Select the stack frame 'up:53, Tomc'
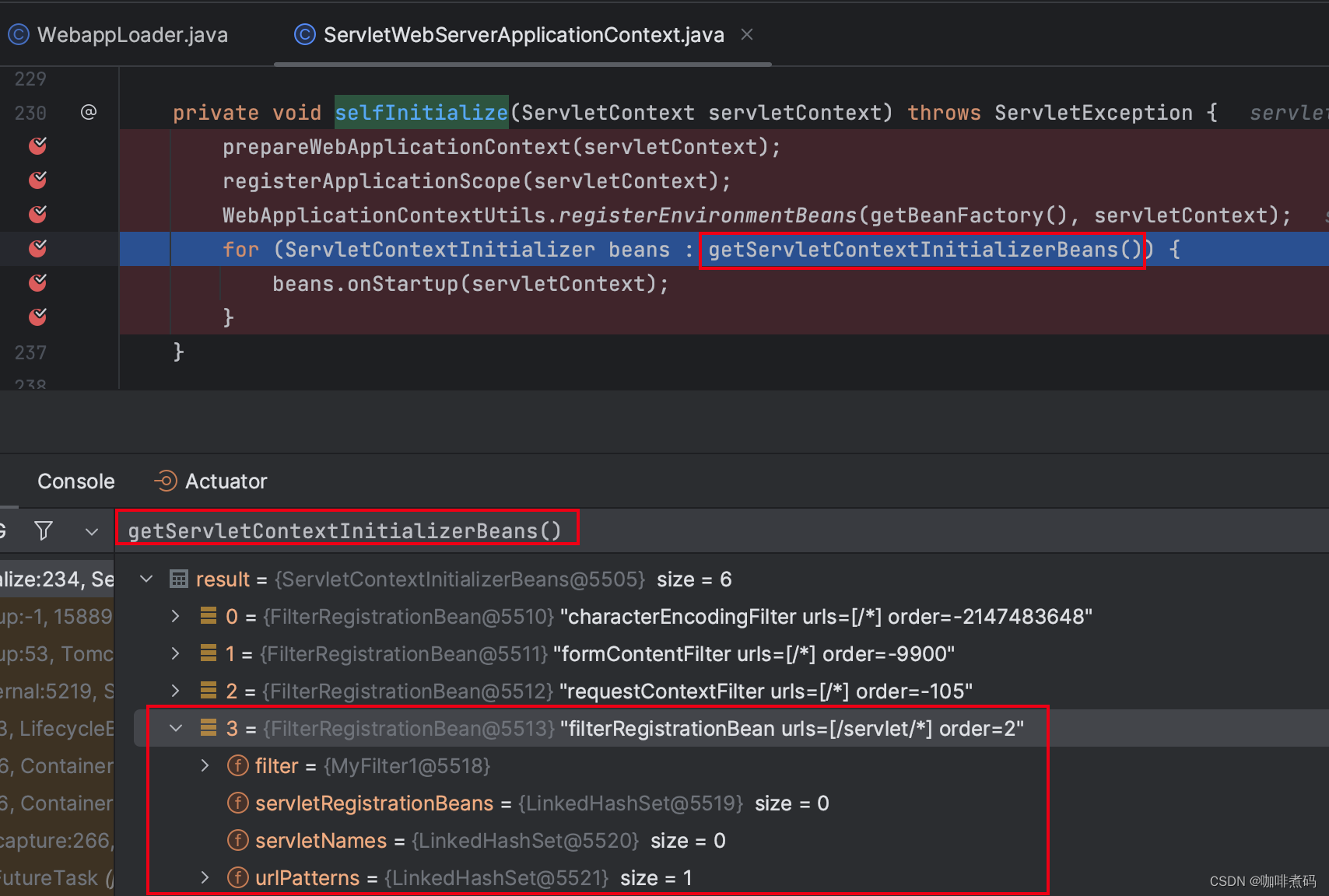This screenshot has width=1329, height=896. click(57, 653)
